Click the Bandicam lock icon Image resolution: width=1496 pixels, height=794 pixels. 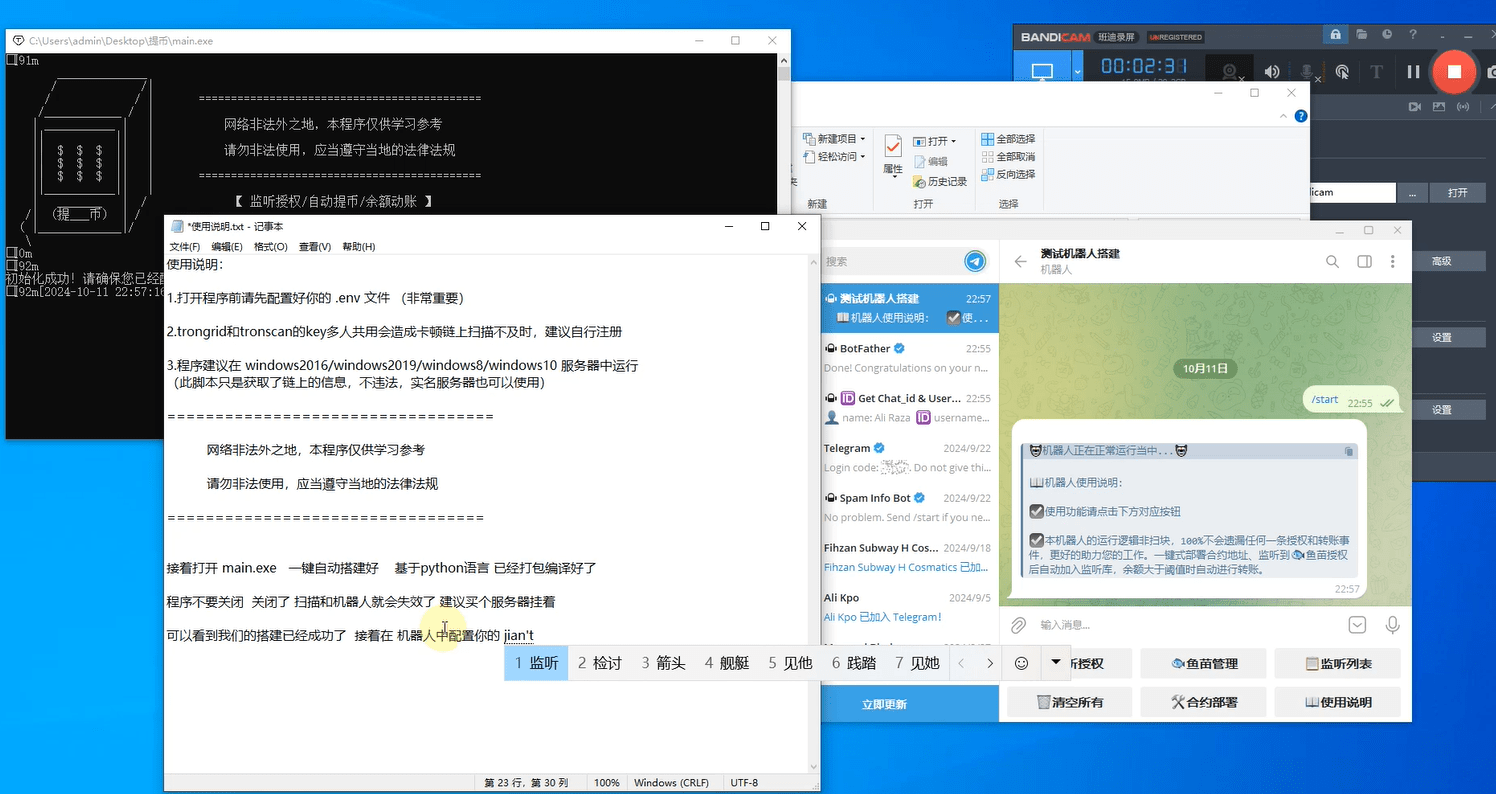[x=1335, y=35]
